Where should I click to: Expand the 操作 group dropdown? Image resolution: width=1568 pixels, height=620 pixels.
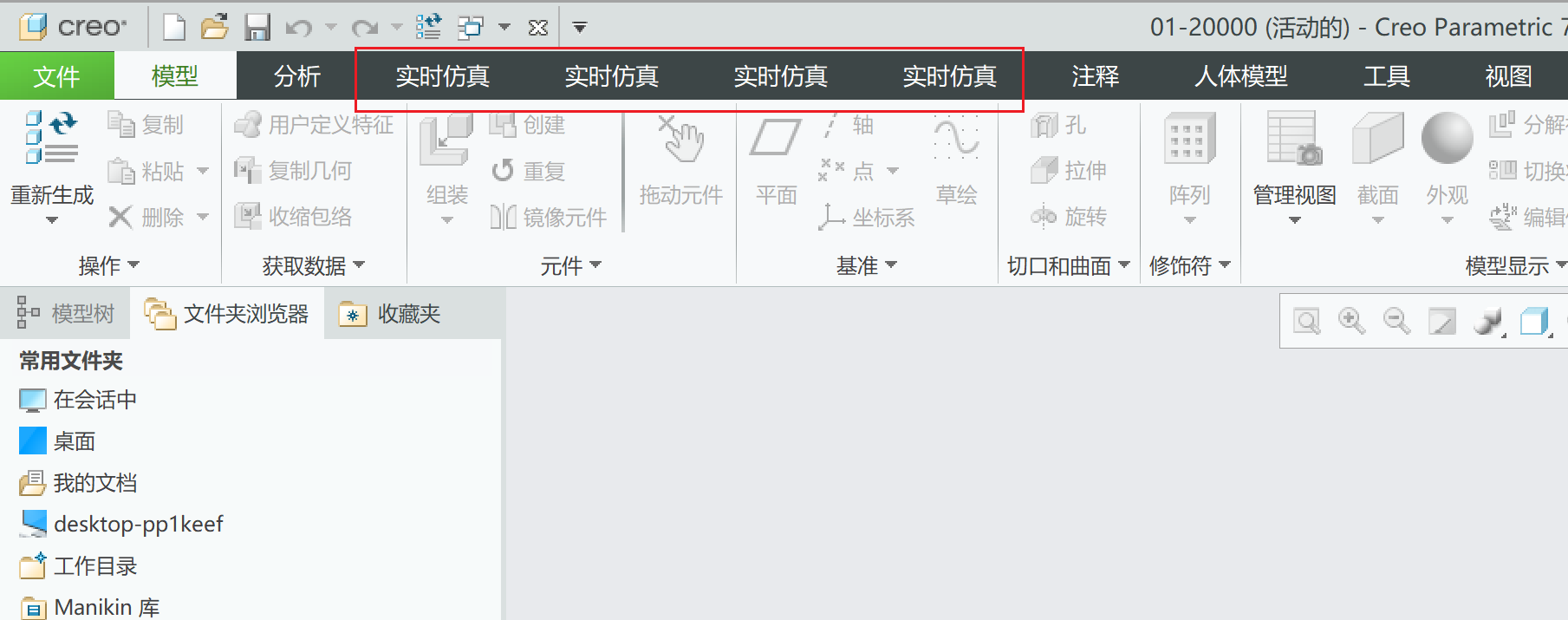pyautogui.click(x=108, y=265)
